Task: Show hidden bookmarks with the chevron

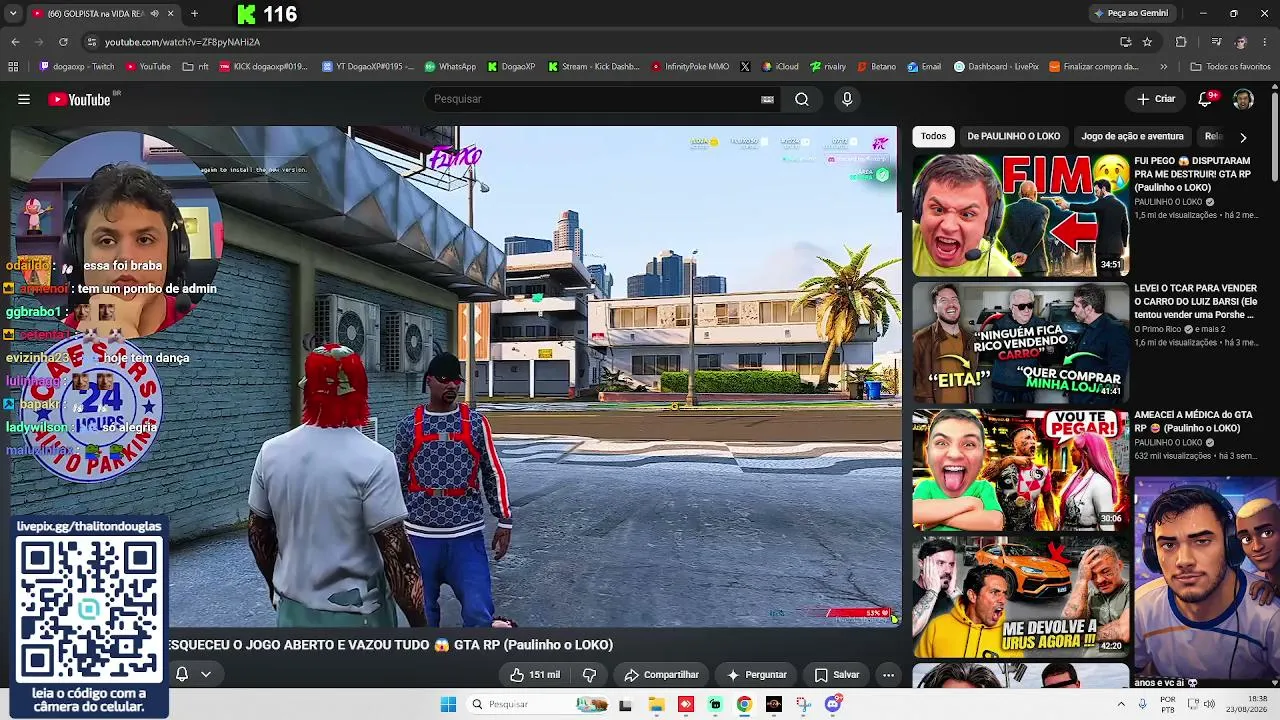Action: point(1163,67)
